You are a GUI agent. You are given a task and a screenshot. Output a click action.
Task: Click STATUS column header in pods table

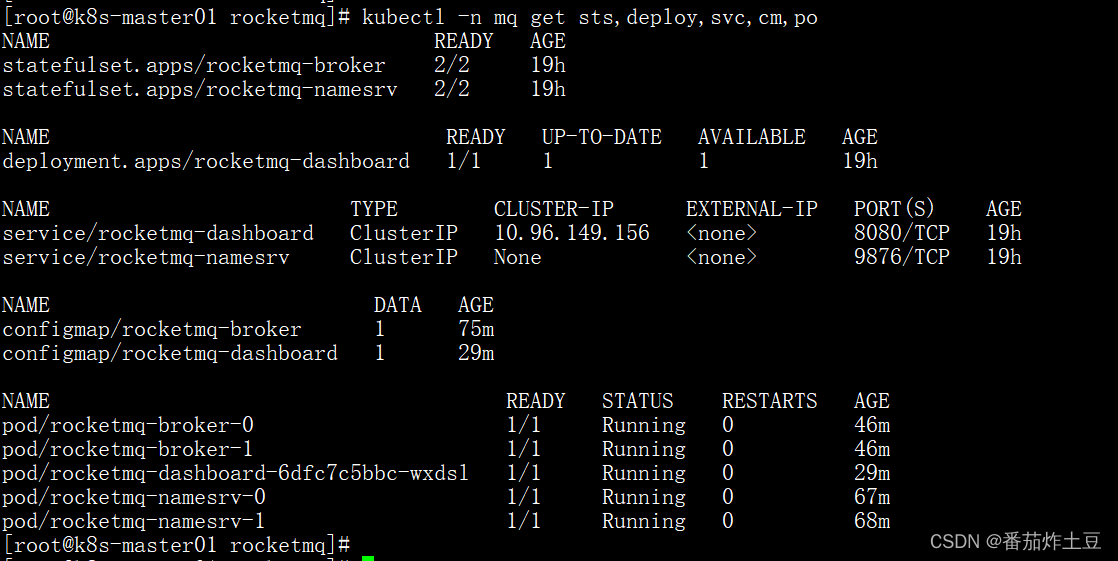click(x=637, y=401)
